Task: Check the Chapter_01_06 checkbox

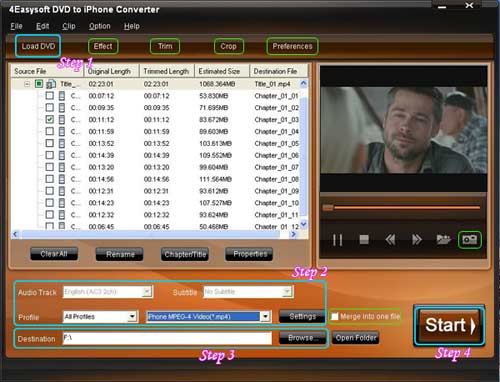Action: point(50,155)
